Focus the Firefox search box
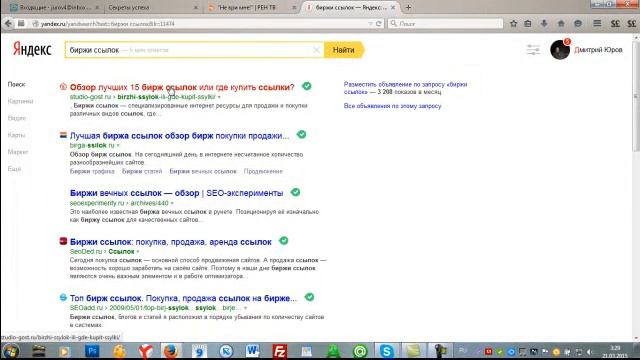 446,24
